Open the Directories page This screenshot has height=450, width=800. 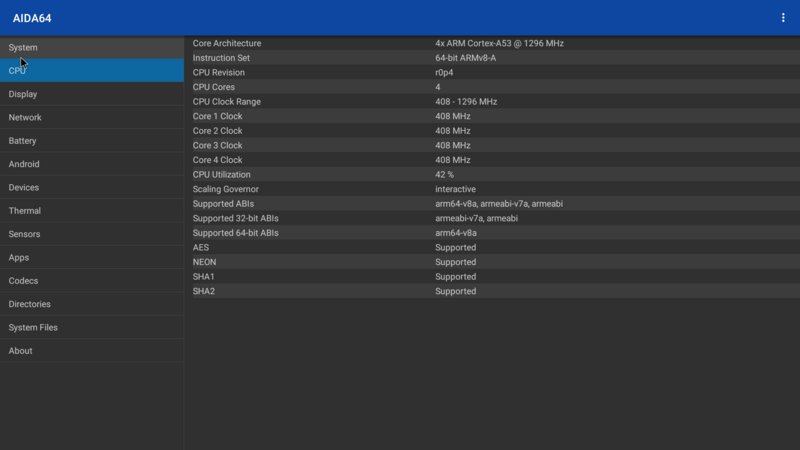pyautogui.click(x=92, y=304)
